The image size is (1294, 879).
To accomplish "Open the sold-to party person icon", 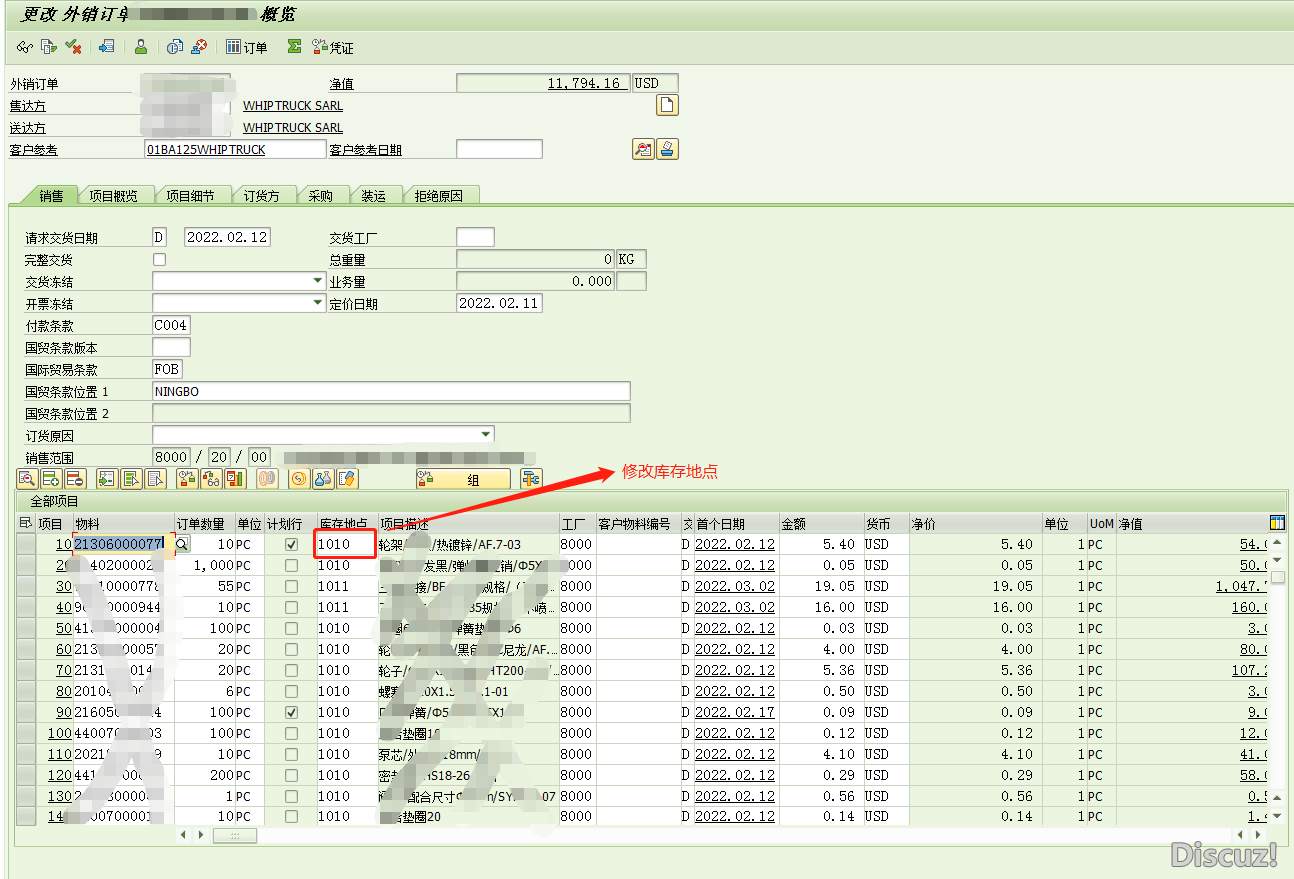I will pos(141,47).
